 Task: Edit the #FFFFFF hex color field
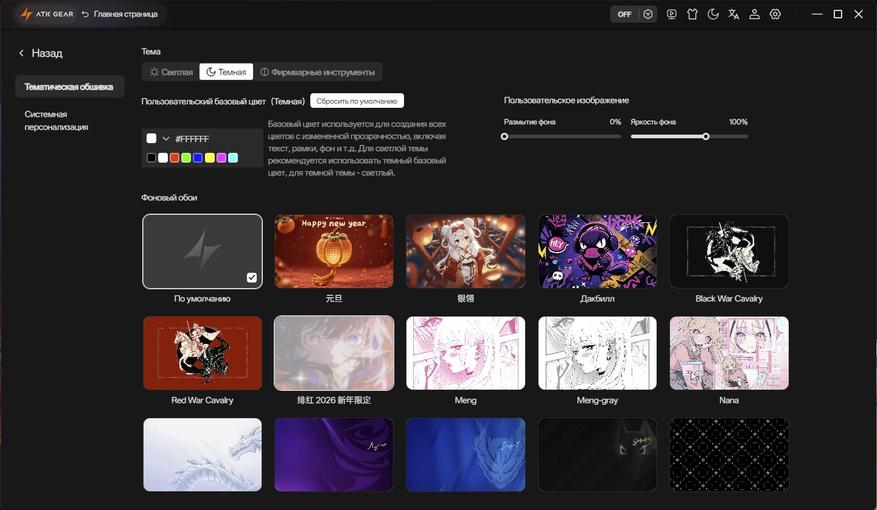pos(193,139)
